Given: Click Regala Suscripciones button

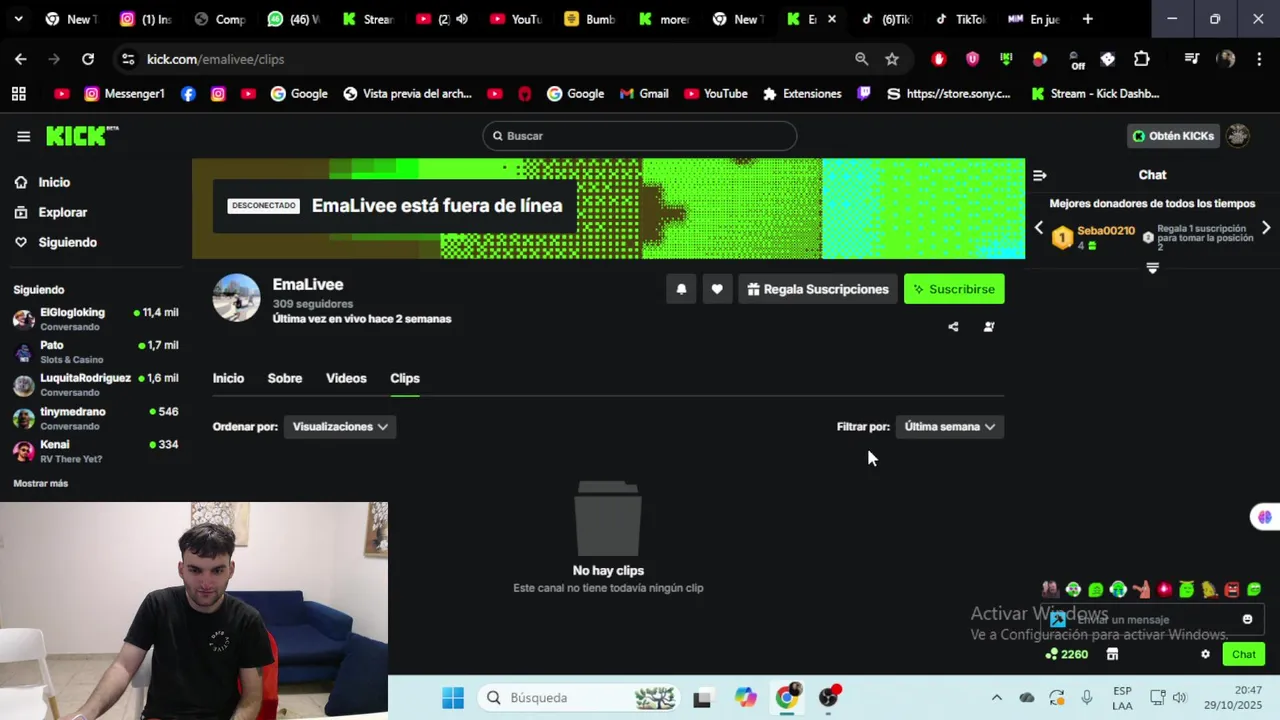Looking at the screenshot, I should (x=818, y=289).
